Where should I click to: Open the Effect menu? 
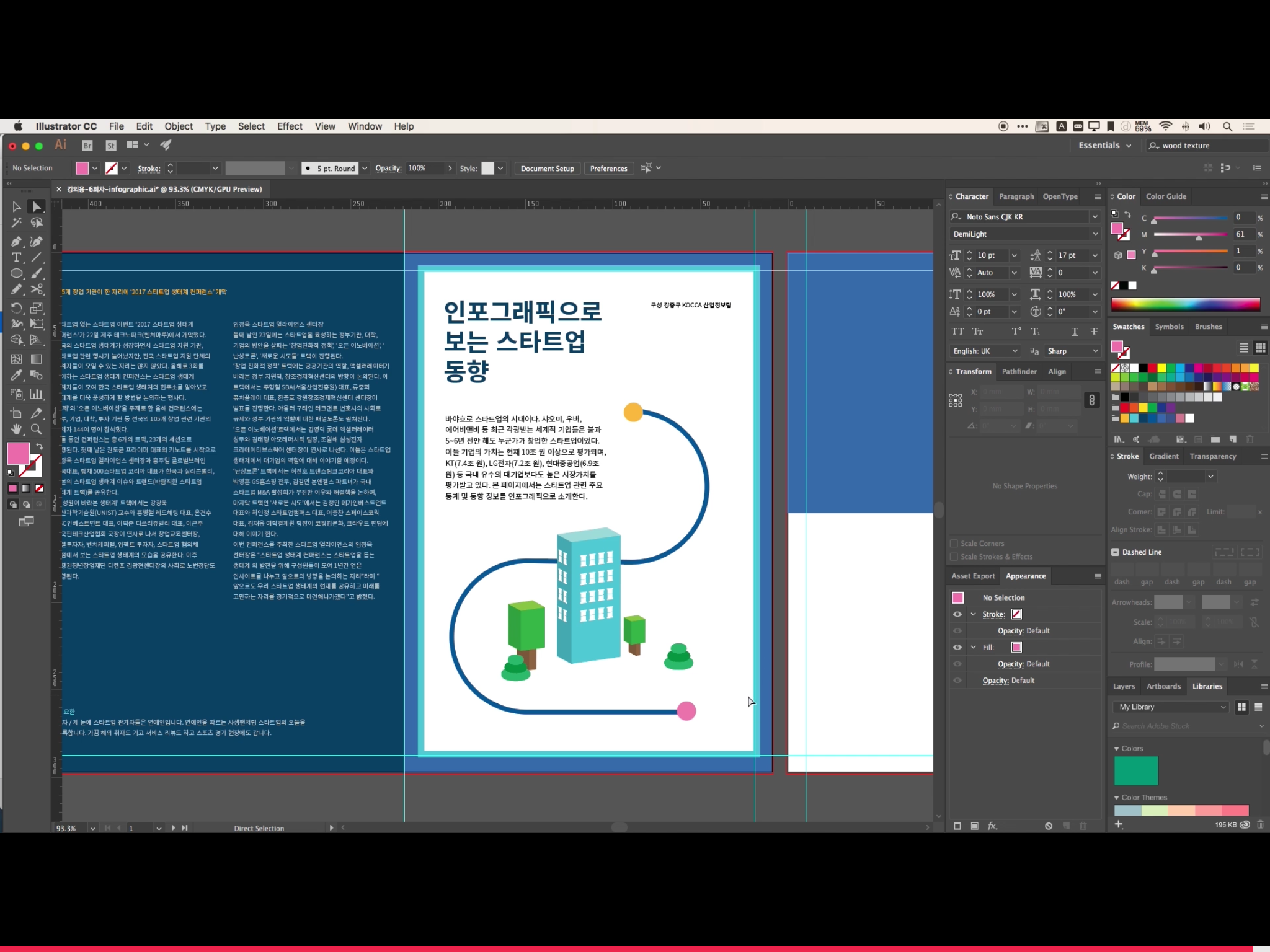pyautogui.click(x=290, y=126)
